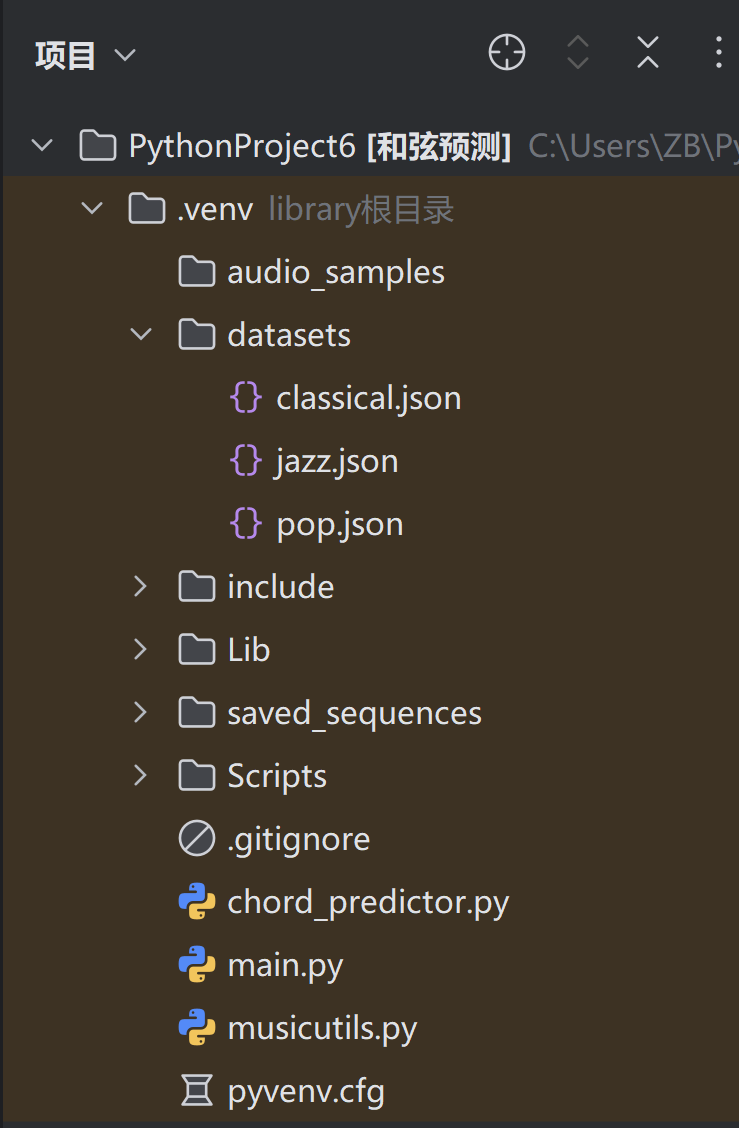Click the Expand Selected arrows icon

coord(577,53)
